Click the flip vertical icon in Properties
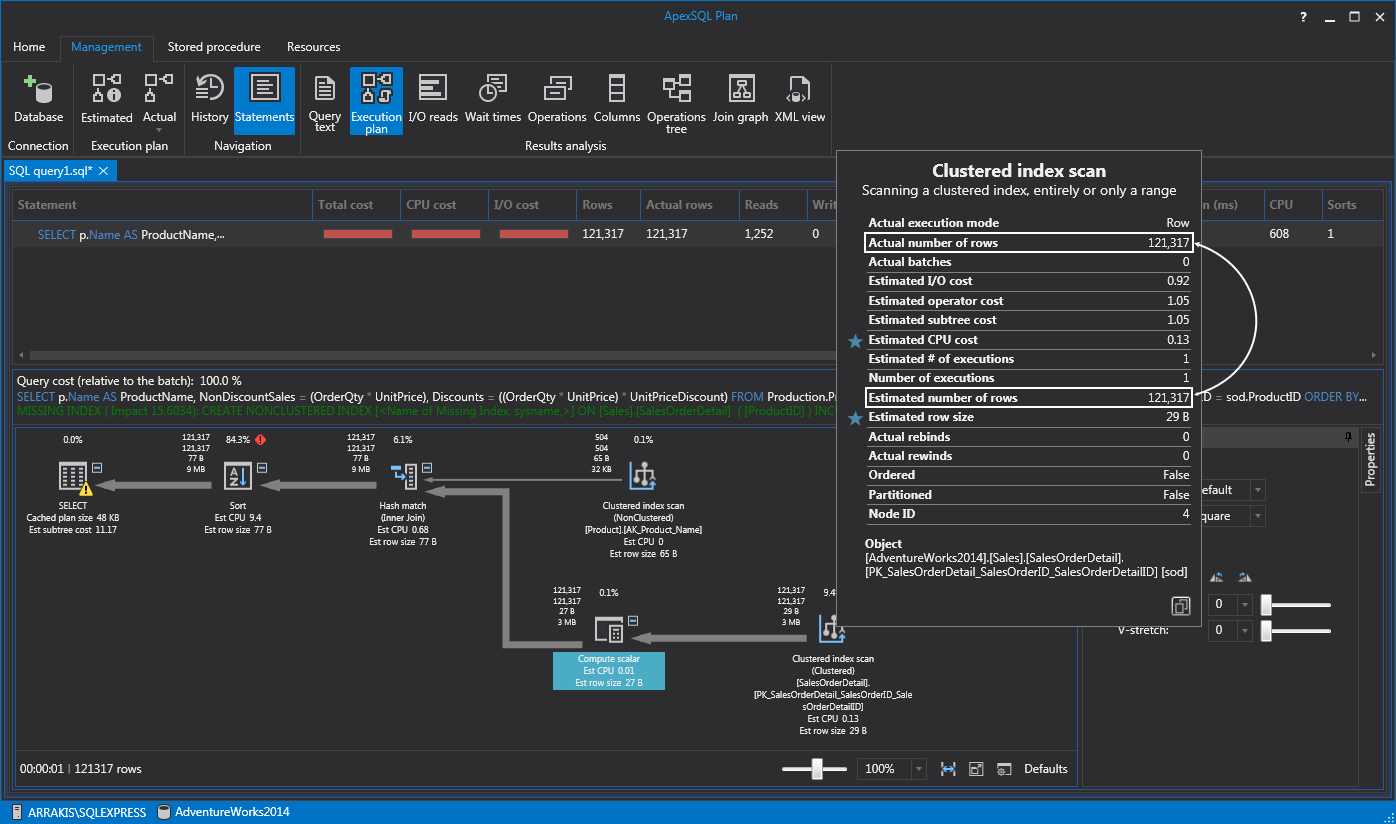1396x824 pixels. pos(1244,577)
